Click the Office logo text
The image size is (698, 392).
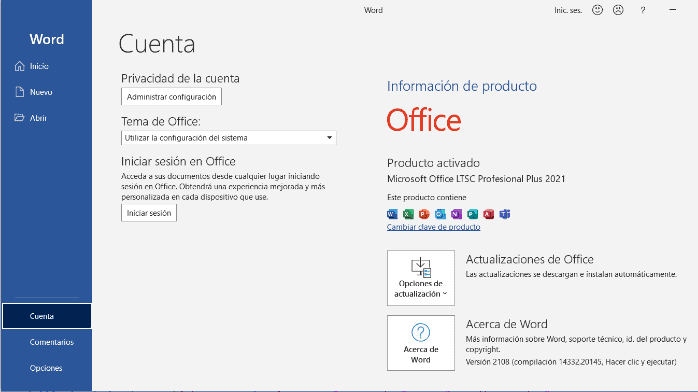pyautogui.click(x=424, y=120)
